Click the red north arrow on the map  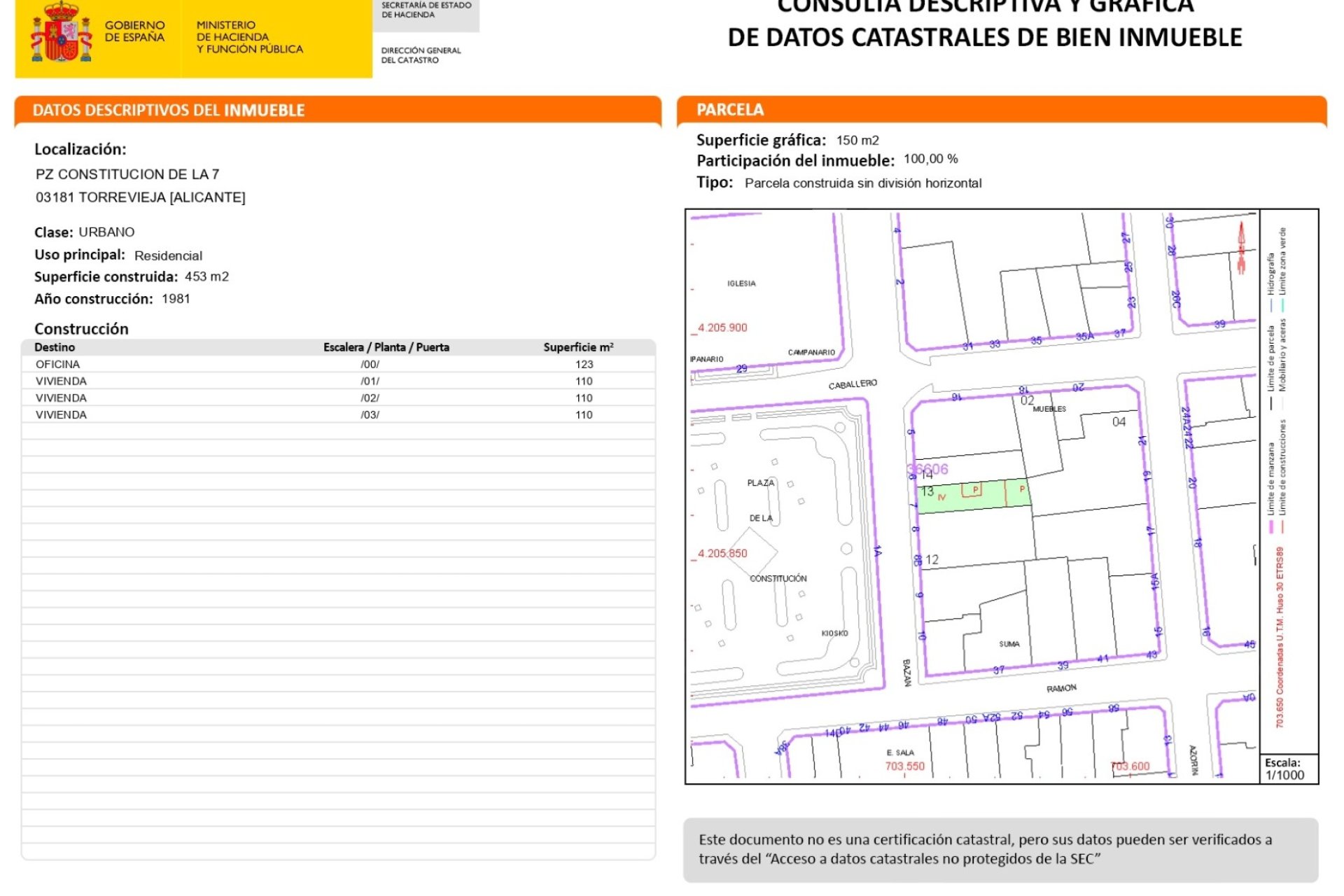point(1241,248)
